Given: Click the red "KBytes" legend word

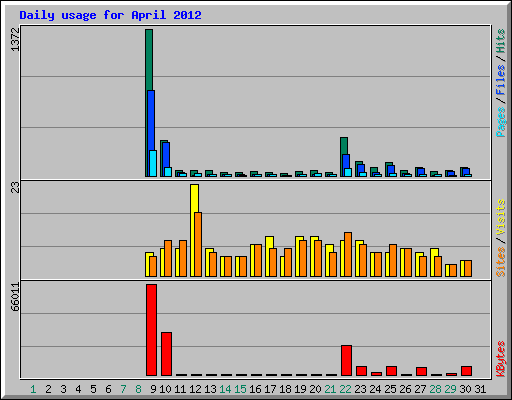Looking at the screenshot, I should (501, 359).
